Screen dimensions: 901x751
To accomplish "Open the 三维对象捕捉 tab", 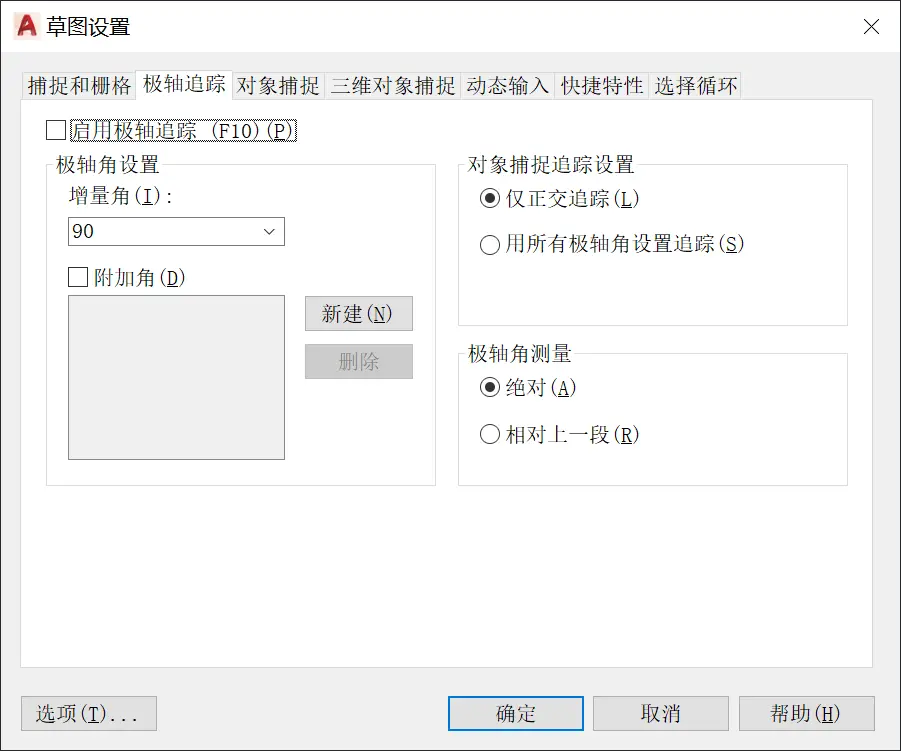I will 393,86.
